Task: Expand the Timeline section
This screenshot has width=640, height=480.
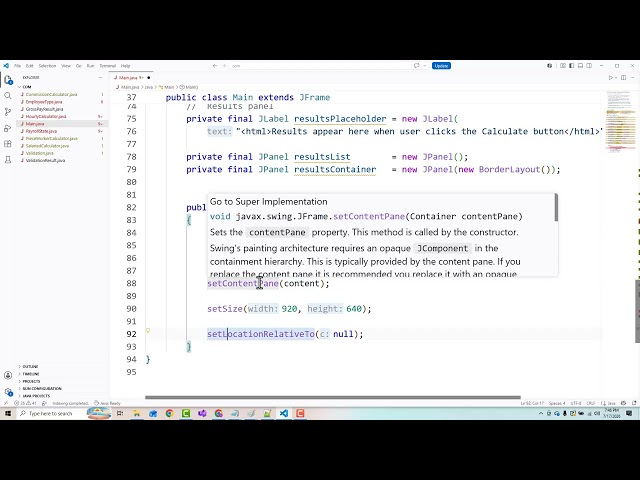Action: point(29,374)
